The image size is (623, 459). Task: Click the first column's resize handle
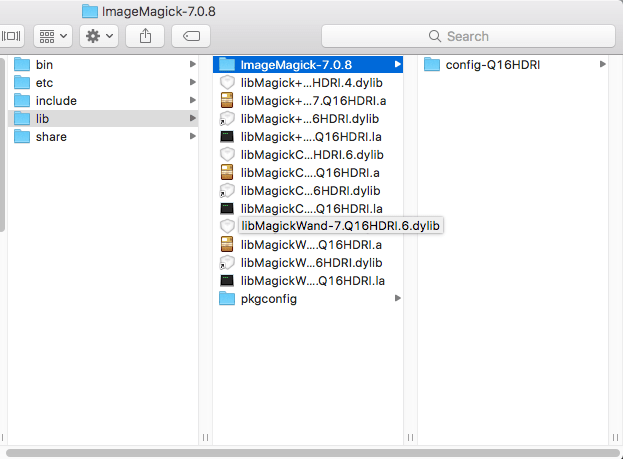click(x=205, y=437)
